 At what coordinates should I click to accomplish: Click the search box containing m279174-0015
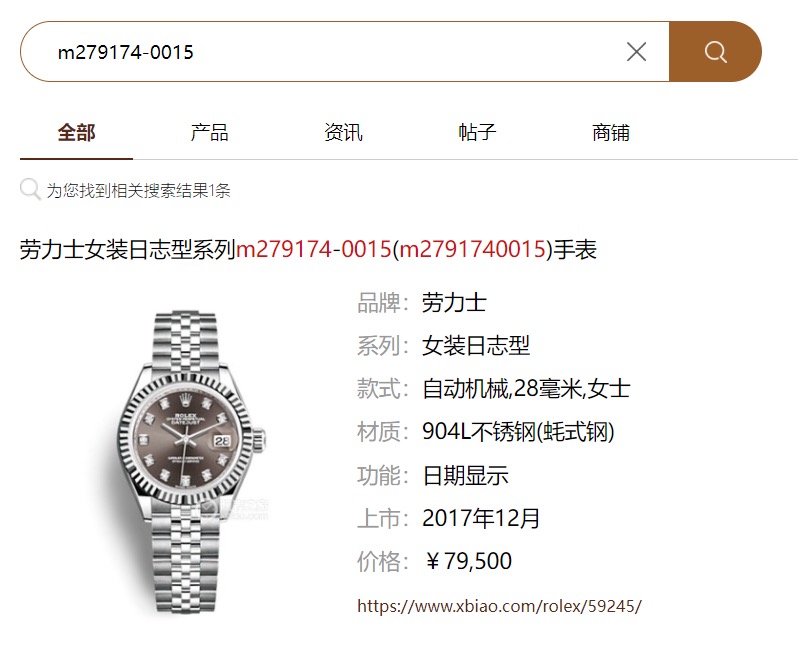(x=345, y=51)
